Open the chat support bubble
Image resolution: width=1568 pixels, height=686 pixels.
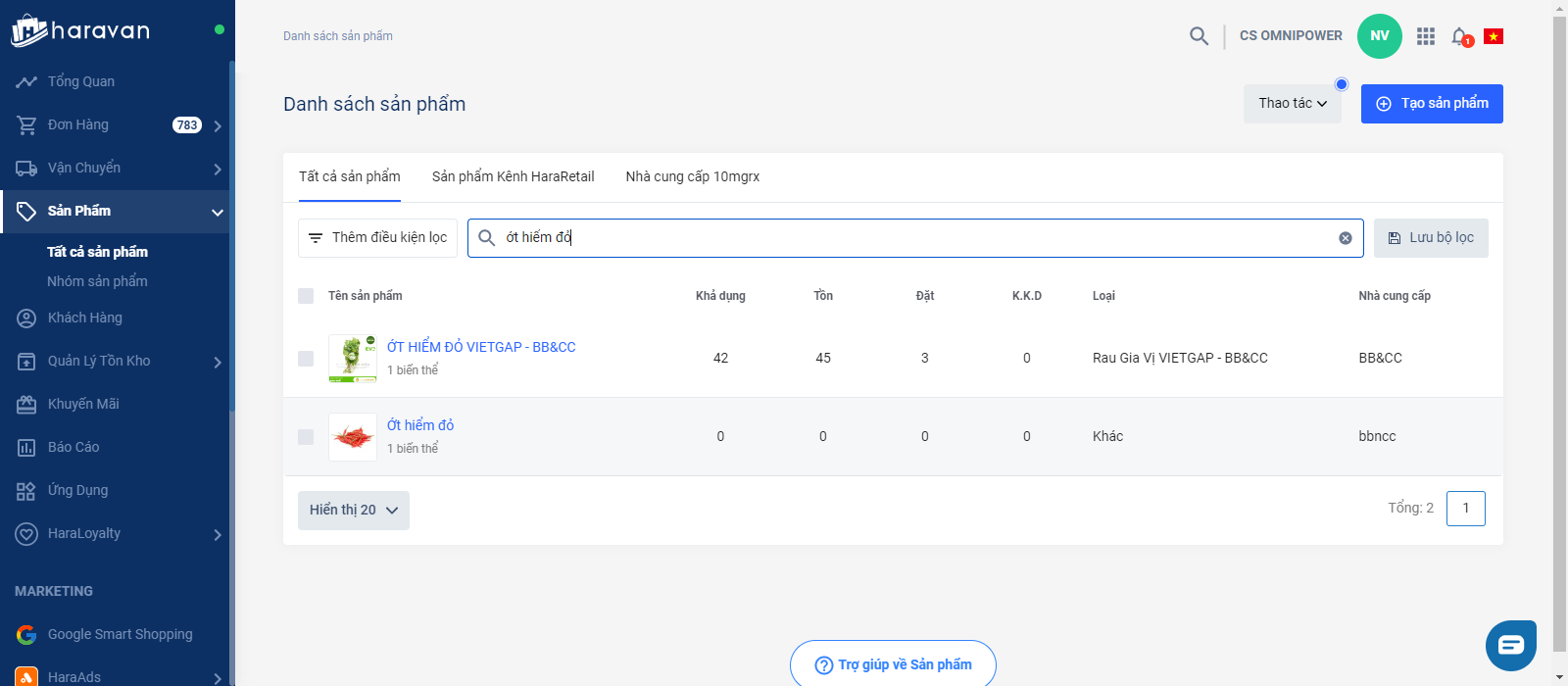click(1510, 645)
